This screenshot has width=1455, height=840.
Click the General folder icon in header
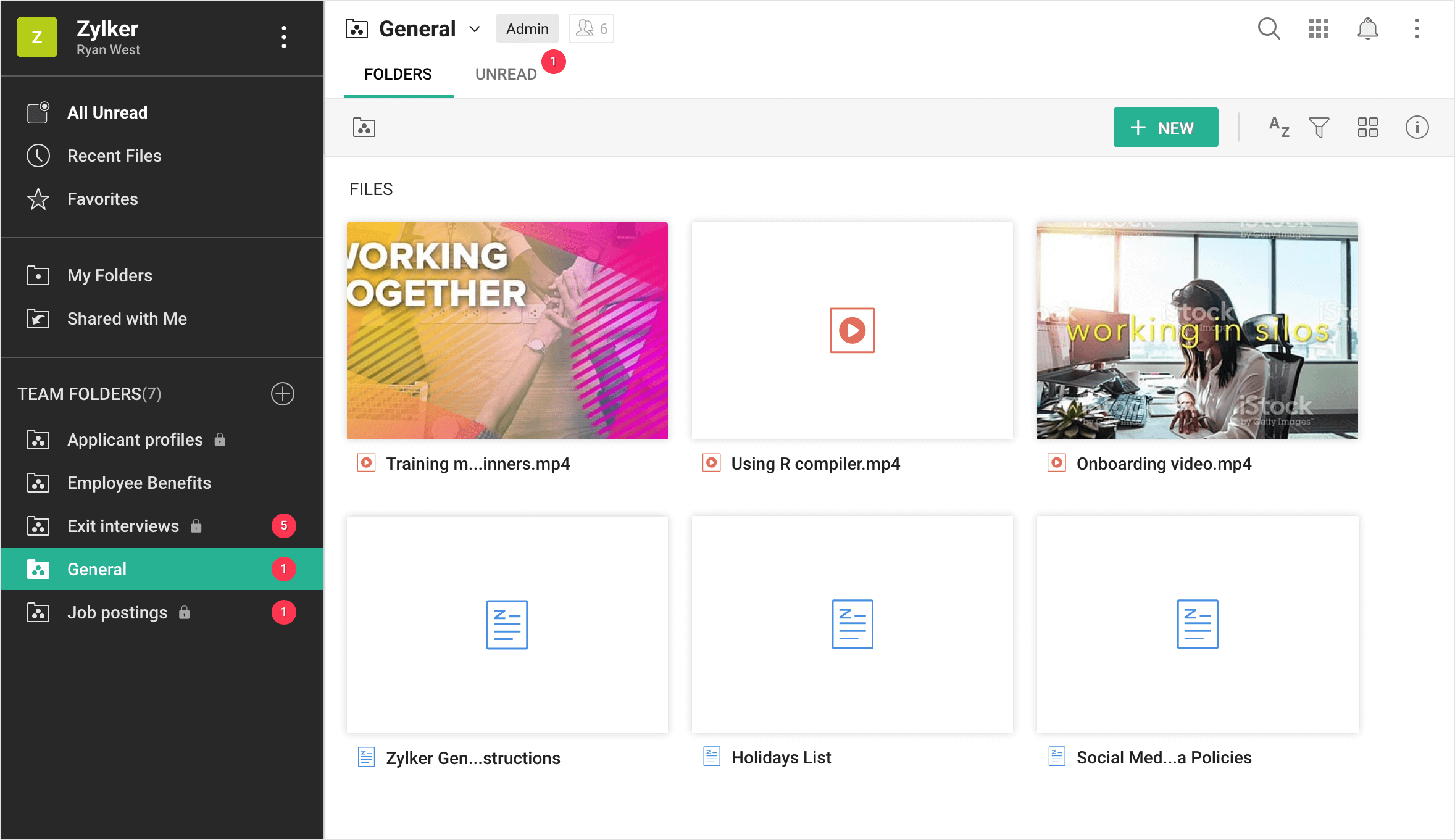(357, 28)
